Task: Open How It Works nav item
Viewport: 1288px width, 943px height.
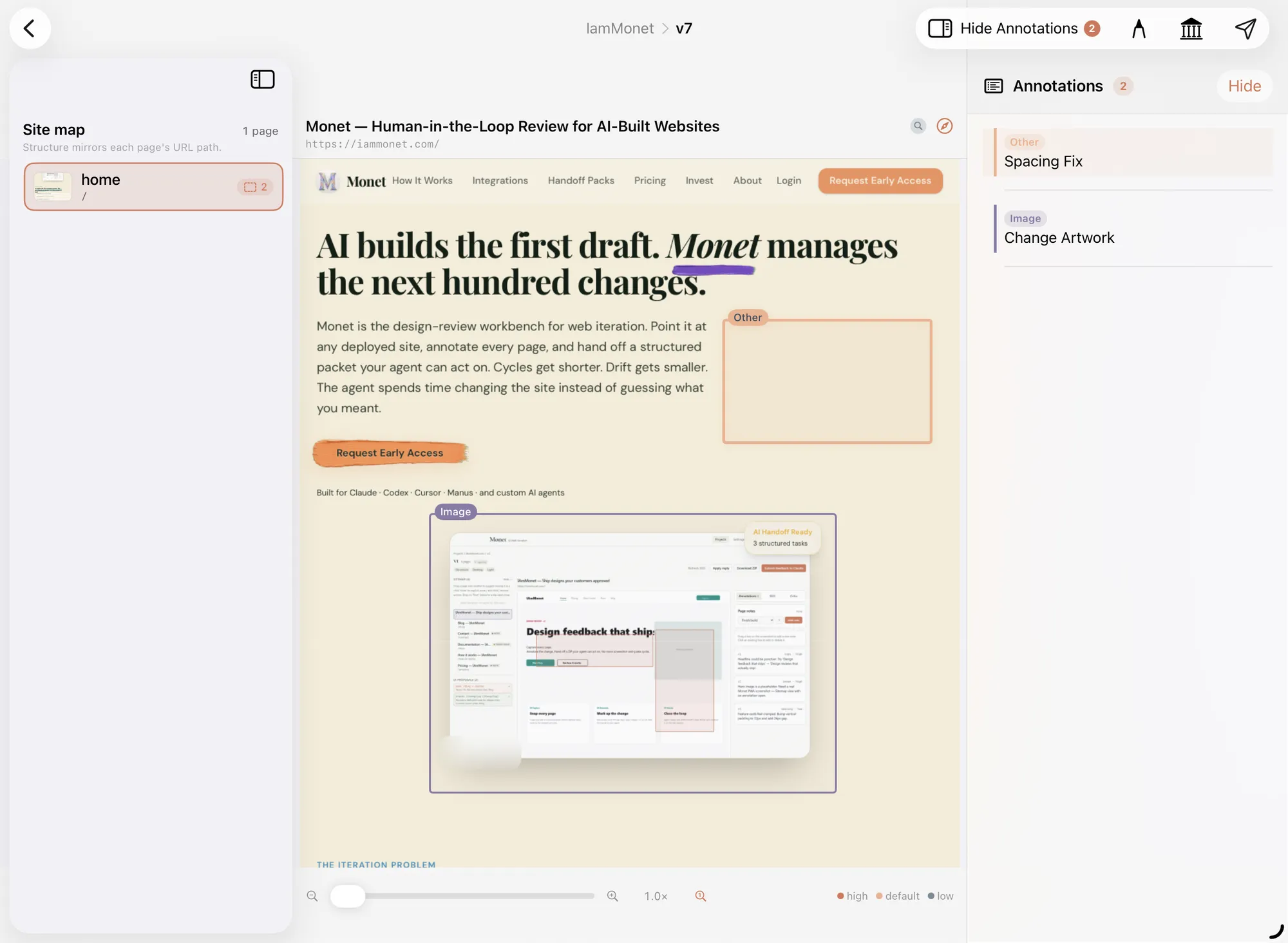Action: tap(422, 180)
